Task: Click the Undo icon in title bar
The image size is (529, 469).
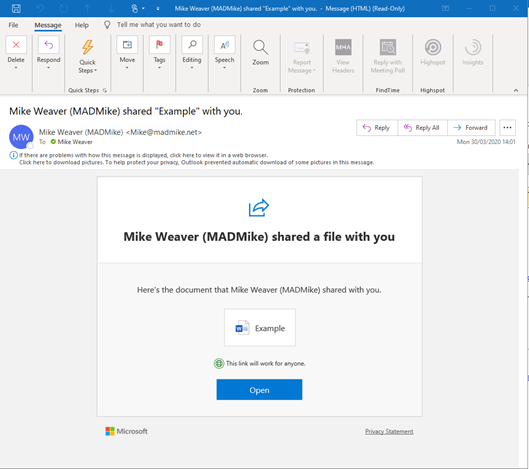Action: [x=40, y=8]
